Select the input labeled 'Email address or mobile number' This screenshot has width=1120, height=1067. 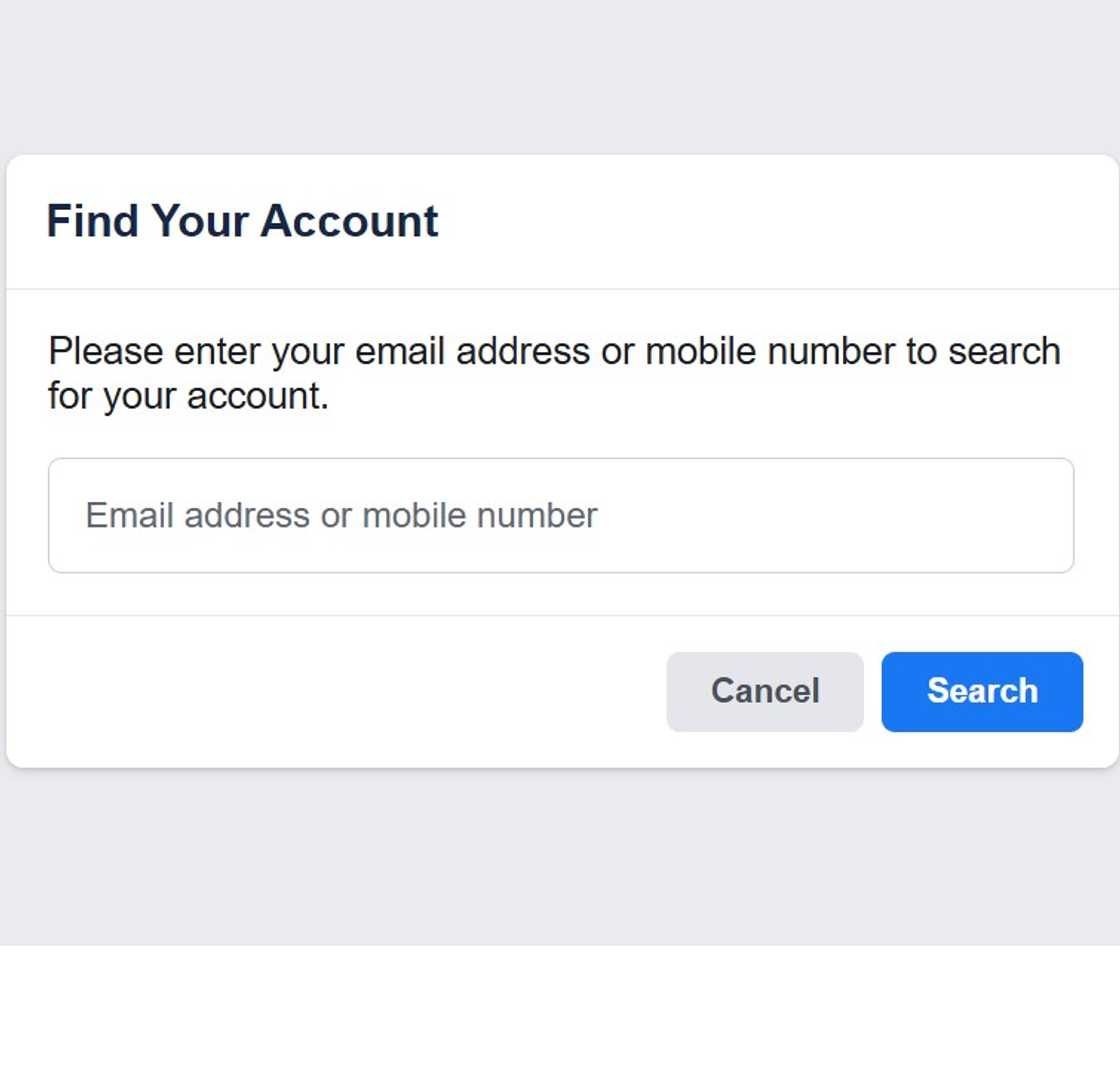[x=560, y=515]
